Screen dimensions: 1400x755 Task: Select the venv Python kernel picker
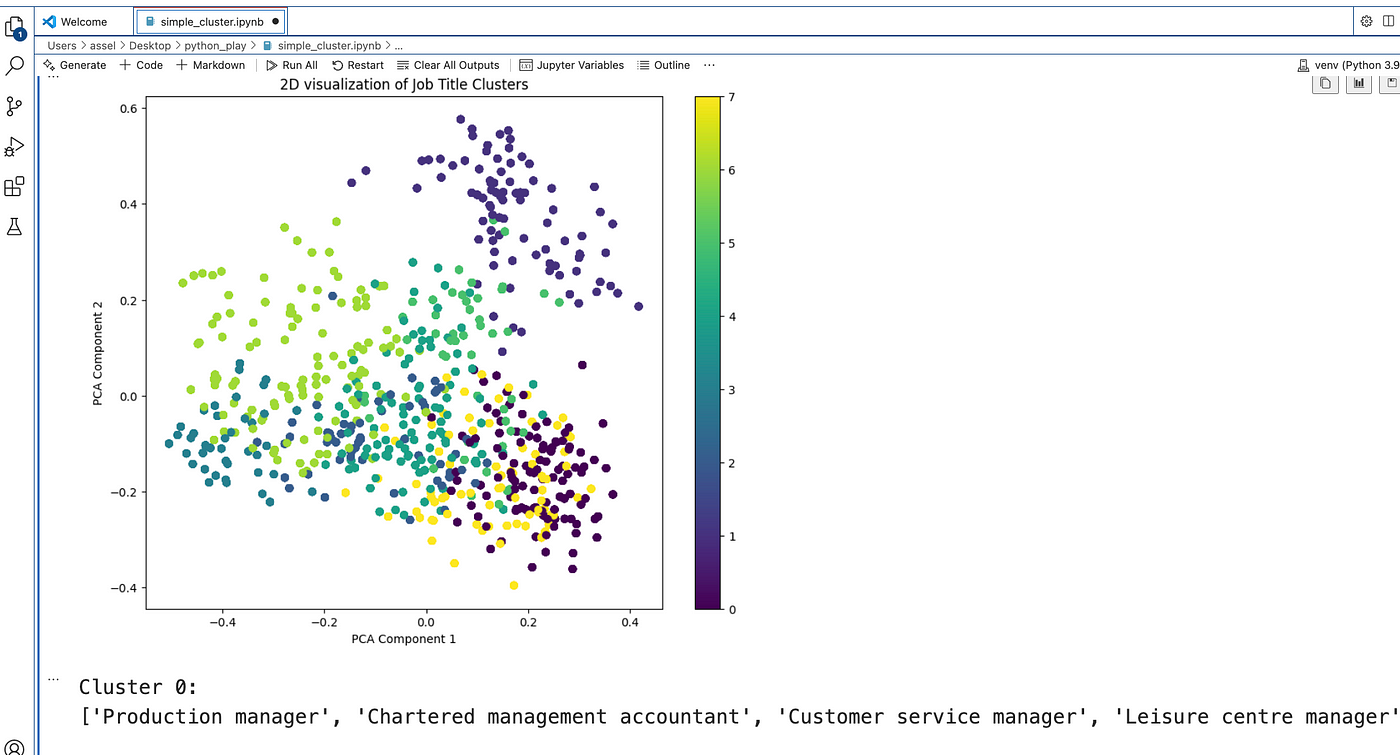tap(1348, 65)
